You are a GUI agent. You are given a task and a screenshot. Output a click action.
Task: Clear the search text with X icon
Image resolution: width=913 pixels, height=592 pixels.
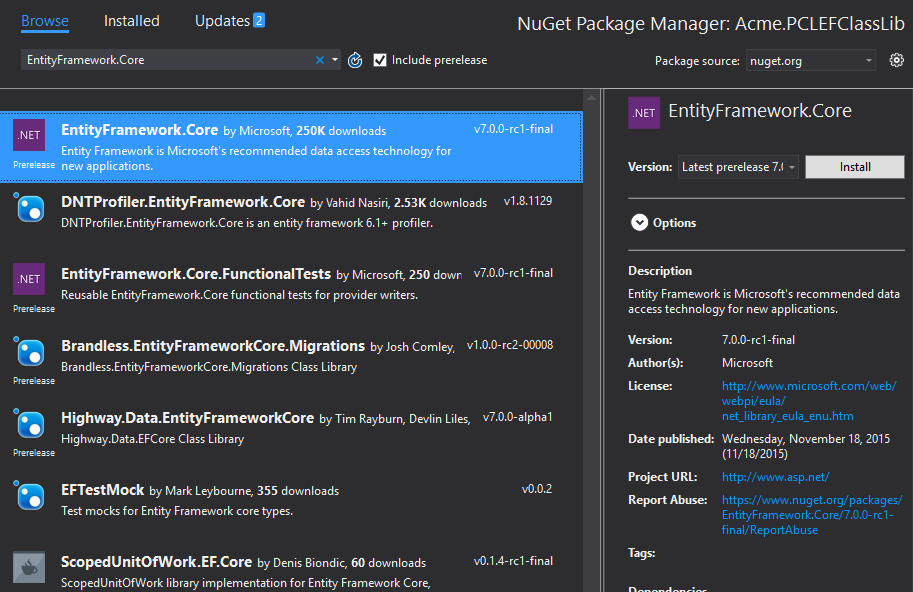pos(320,60)
